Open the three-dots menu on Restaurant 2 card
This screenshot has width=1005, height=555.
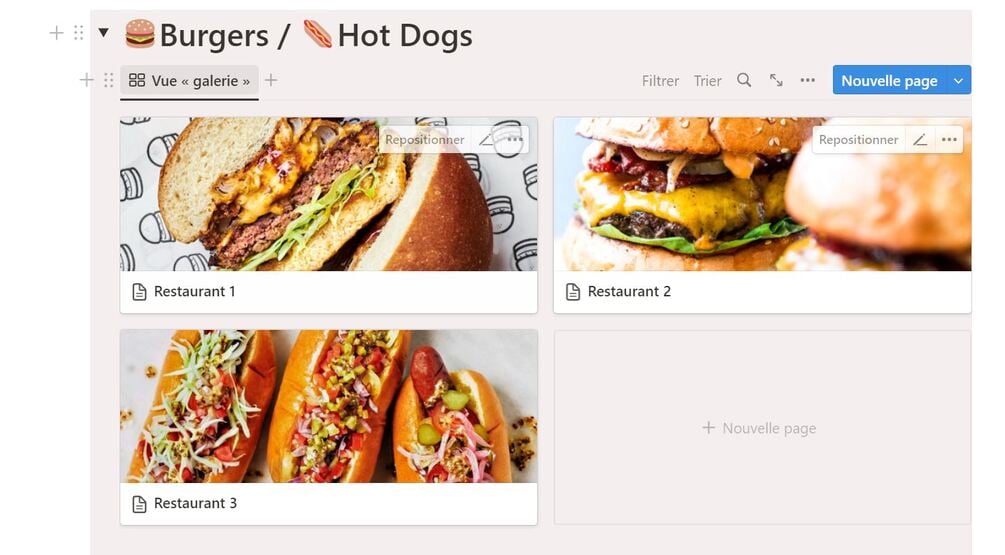(x=949, y=140)
